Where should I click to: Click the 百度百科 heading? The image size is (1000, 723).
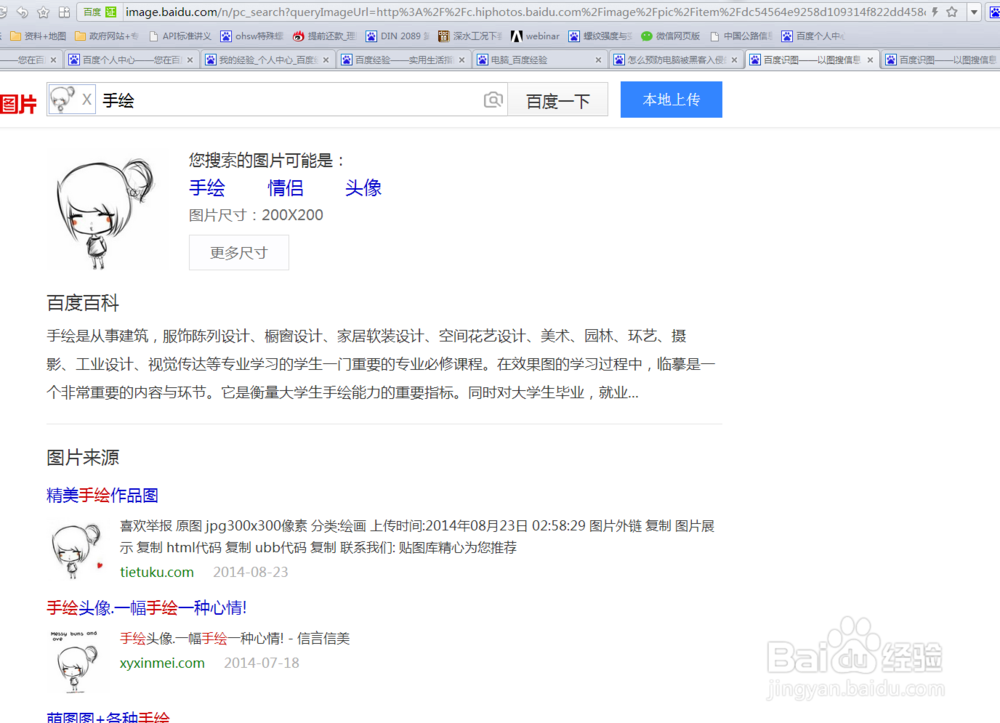pos(83,303)
